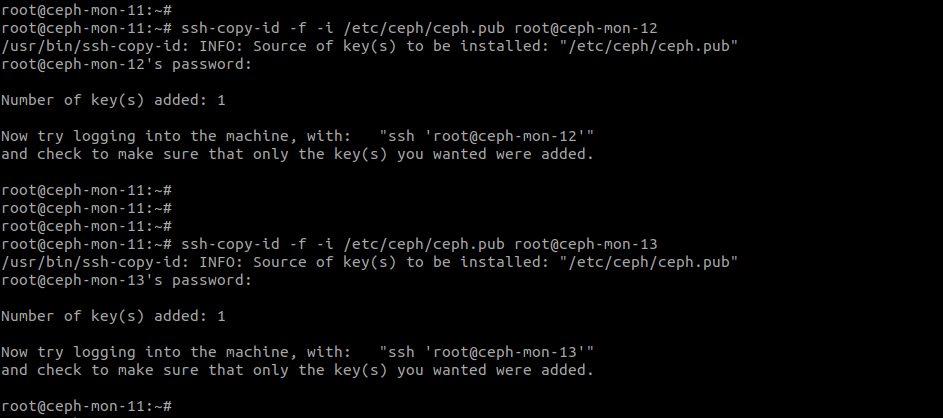Click the root@ceph-mon-12's password prompt line
The image size is (943, 418).
(x=126, y=64)
